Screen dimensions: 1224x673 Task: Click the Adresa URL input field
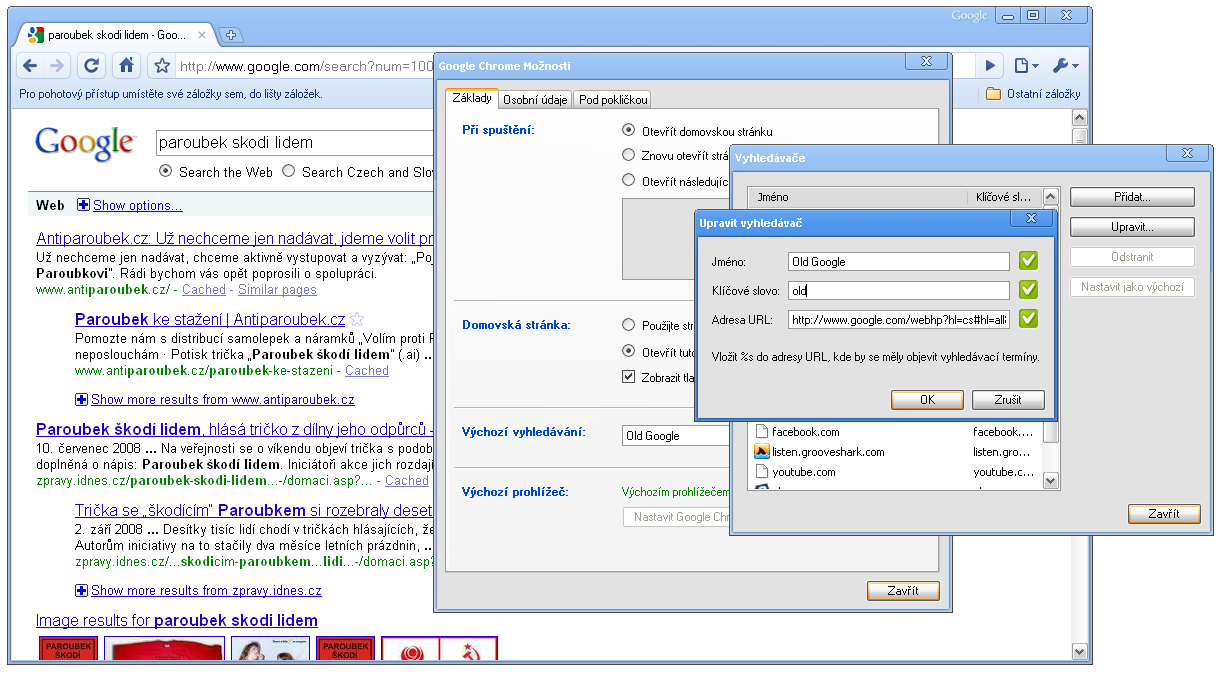click(899, 319)
